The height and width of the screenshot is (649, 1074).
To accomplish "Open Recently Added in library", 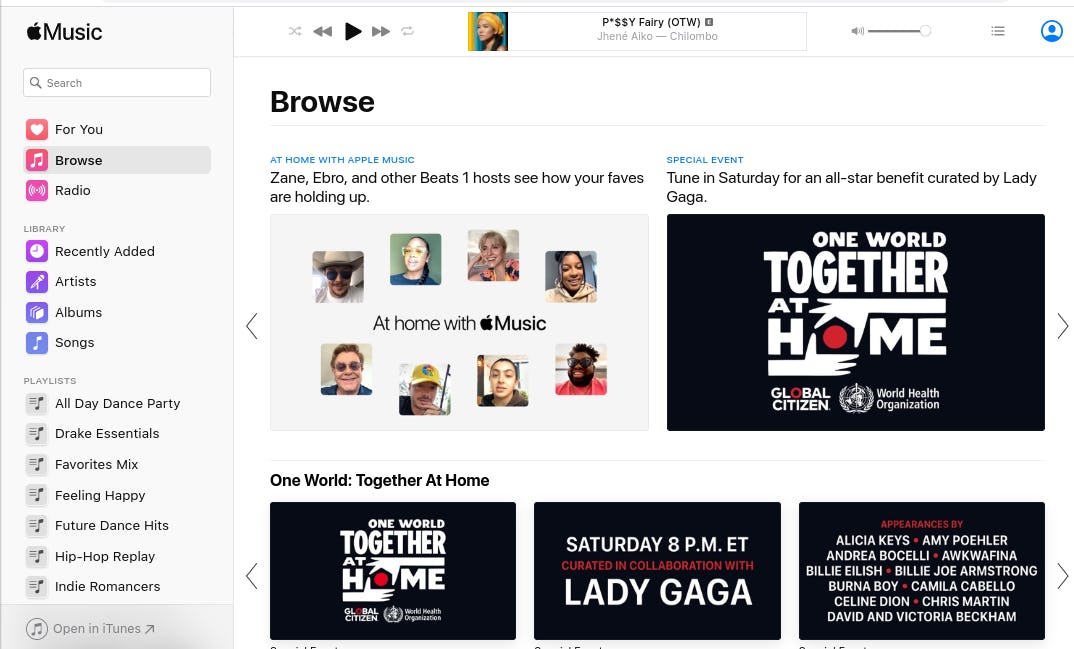I will click(x=104, y=251).
